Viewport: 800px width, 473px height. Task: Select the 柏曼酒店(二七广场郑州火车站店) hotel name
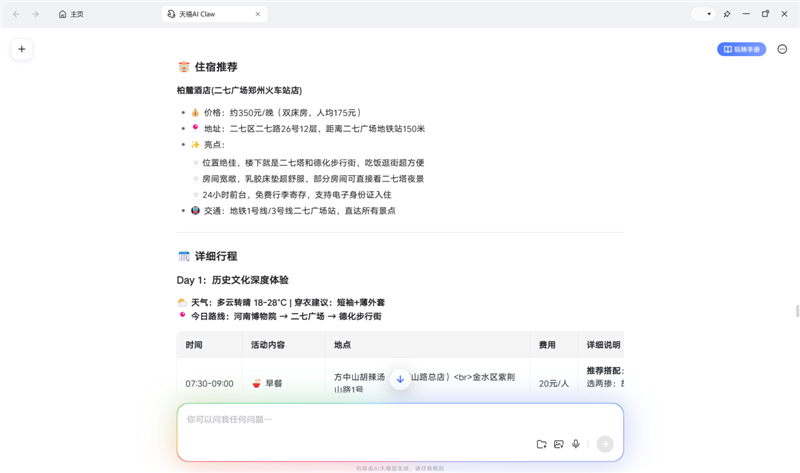pyautogui.click(x=239, y=90)
